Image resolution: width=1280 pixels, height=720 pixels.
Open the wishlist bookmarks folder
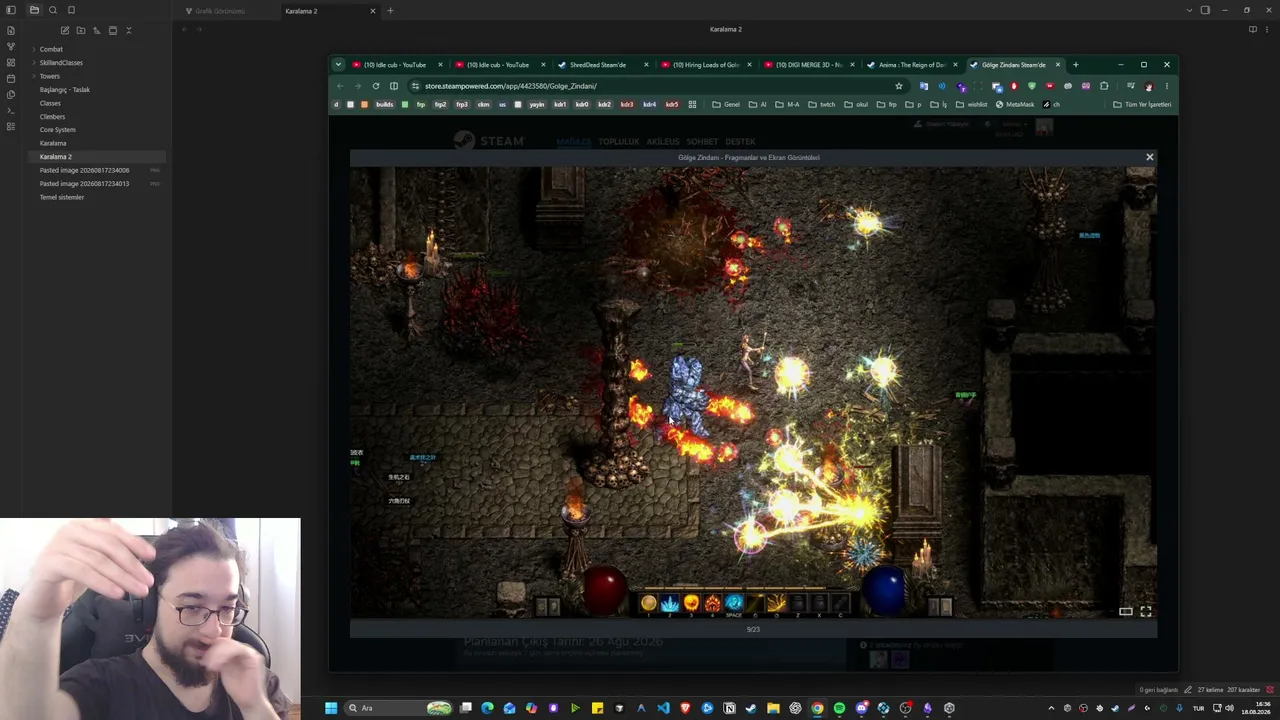click(972, 104)
